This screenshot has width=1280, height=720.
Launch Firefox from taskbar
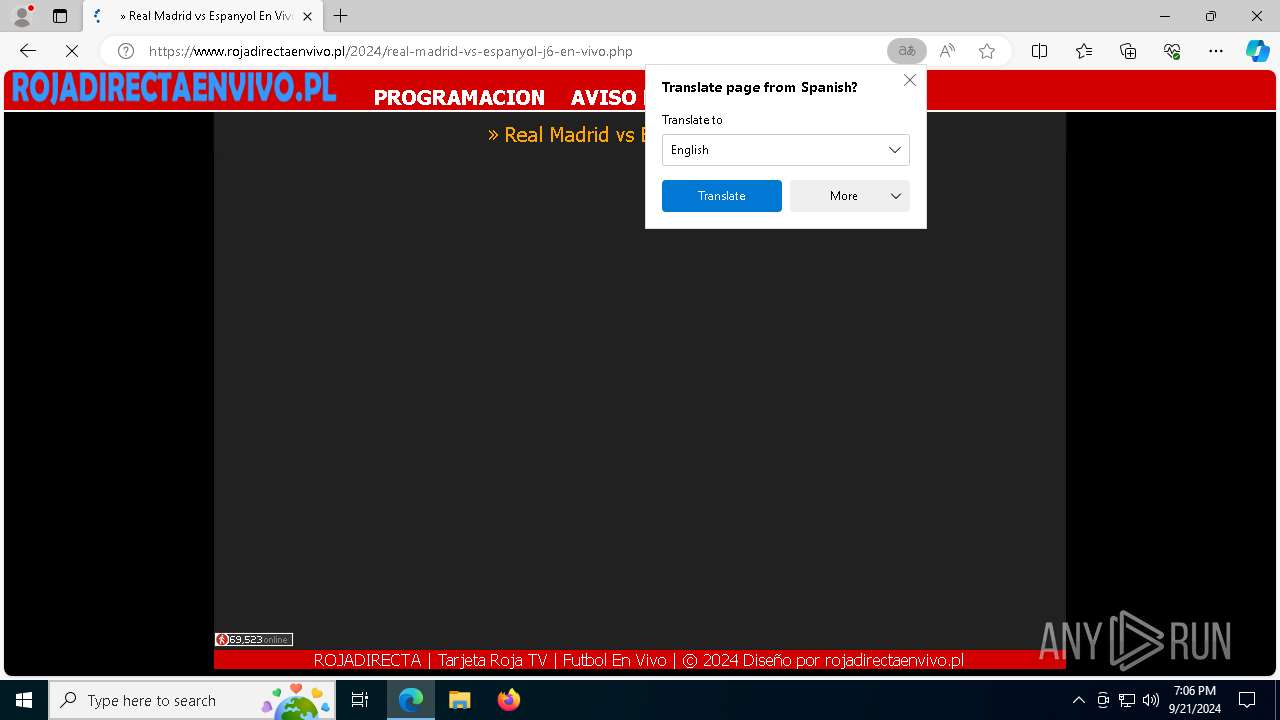click(x=508, y=700)
